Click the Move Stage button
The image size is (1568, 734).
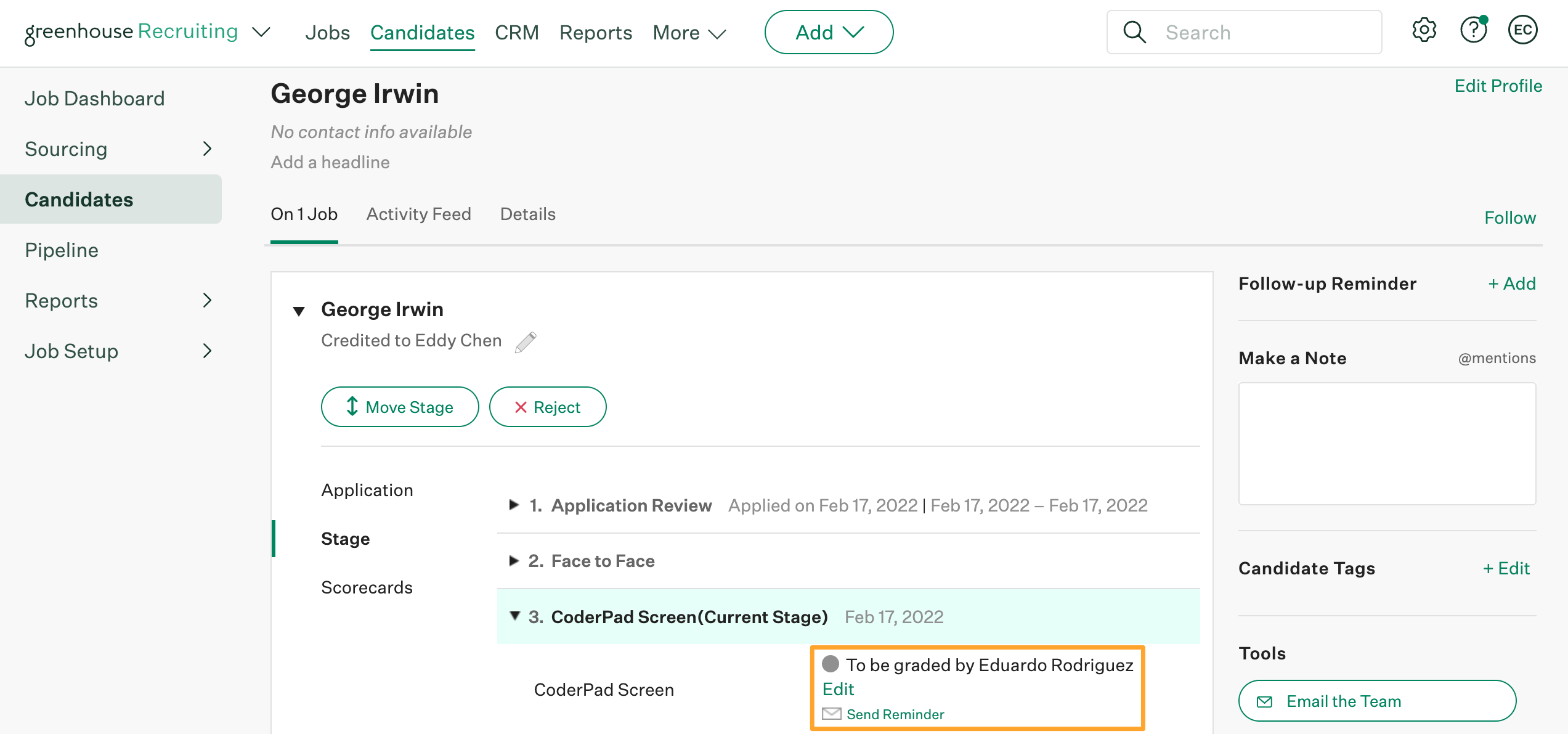pos(400,407)
